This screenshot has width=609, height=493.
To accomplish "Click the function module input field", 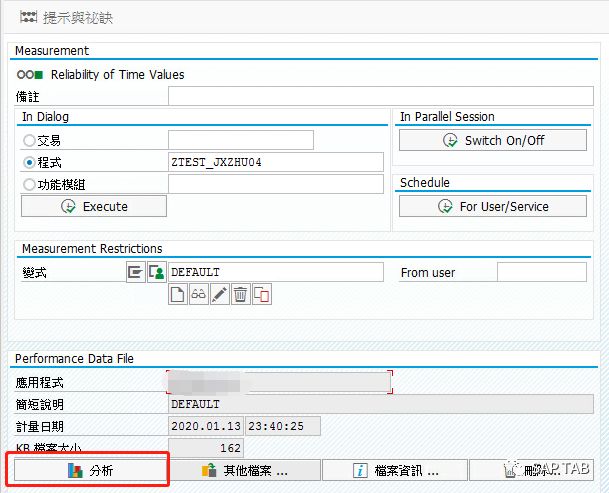I will click(276, 184).
